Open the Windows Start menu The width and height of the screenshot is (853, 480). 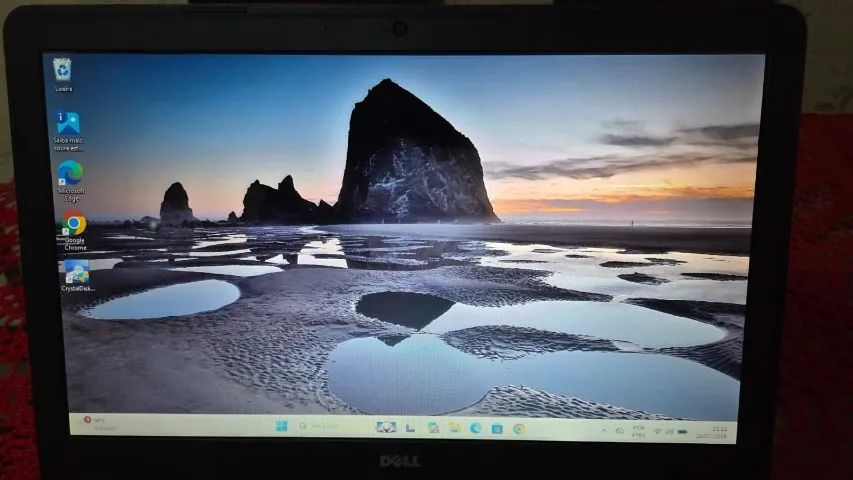point(281,426)
